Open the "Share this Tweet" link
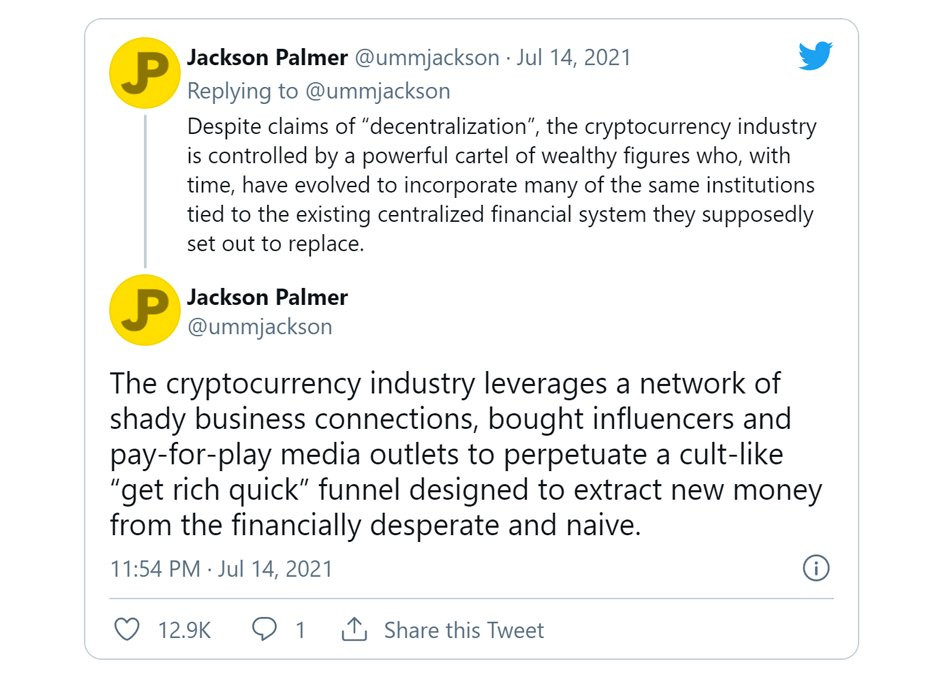 click(464, 630)
